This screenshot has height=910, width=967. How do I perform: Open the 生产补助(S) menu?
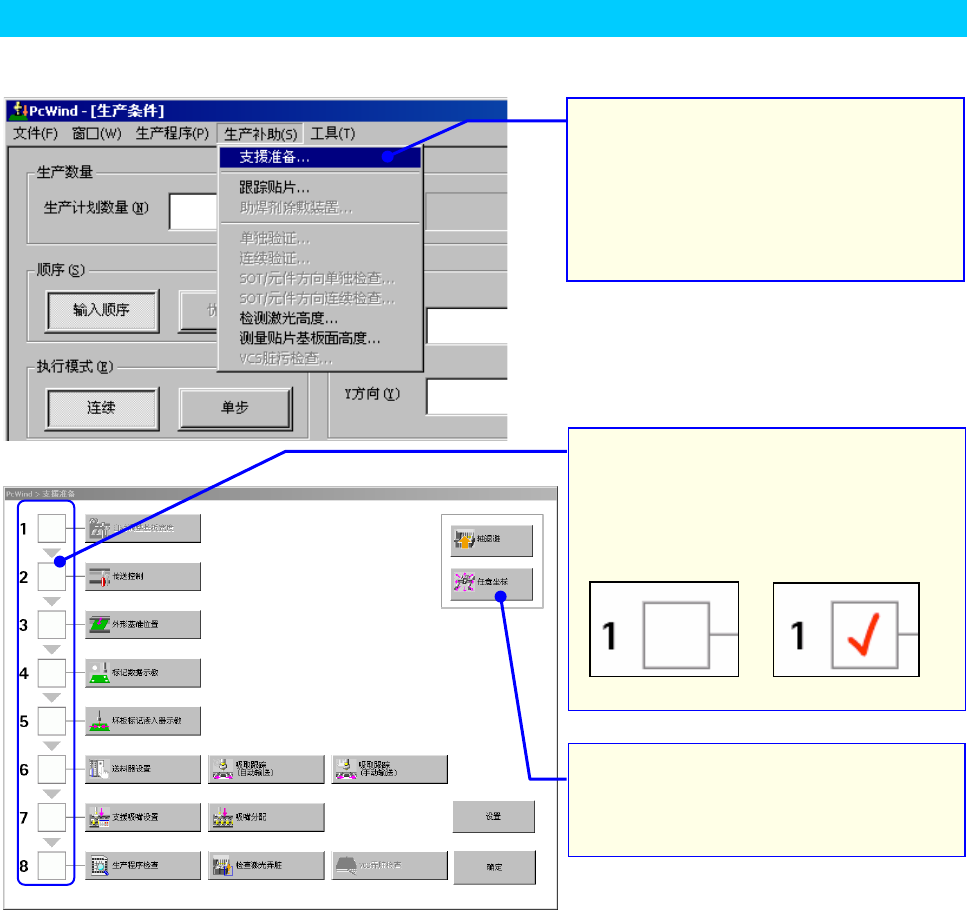click(260, 134)
